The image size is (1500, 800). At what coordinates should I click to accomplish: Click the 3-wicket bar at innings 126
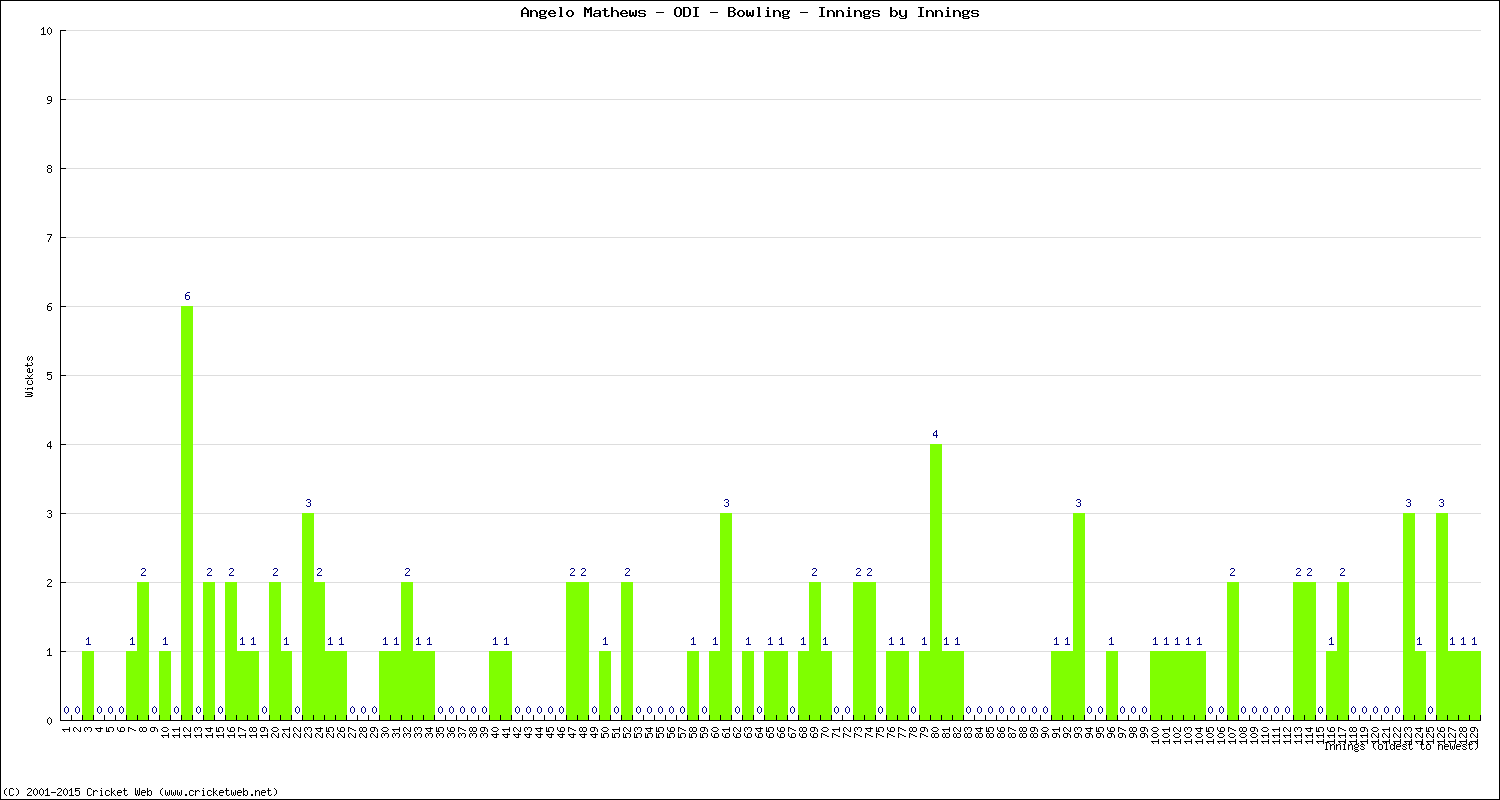click(1442, 616)
